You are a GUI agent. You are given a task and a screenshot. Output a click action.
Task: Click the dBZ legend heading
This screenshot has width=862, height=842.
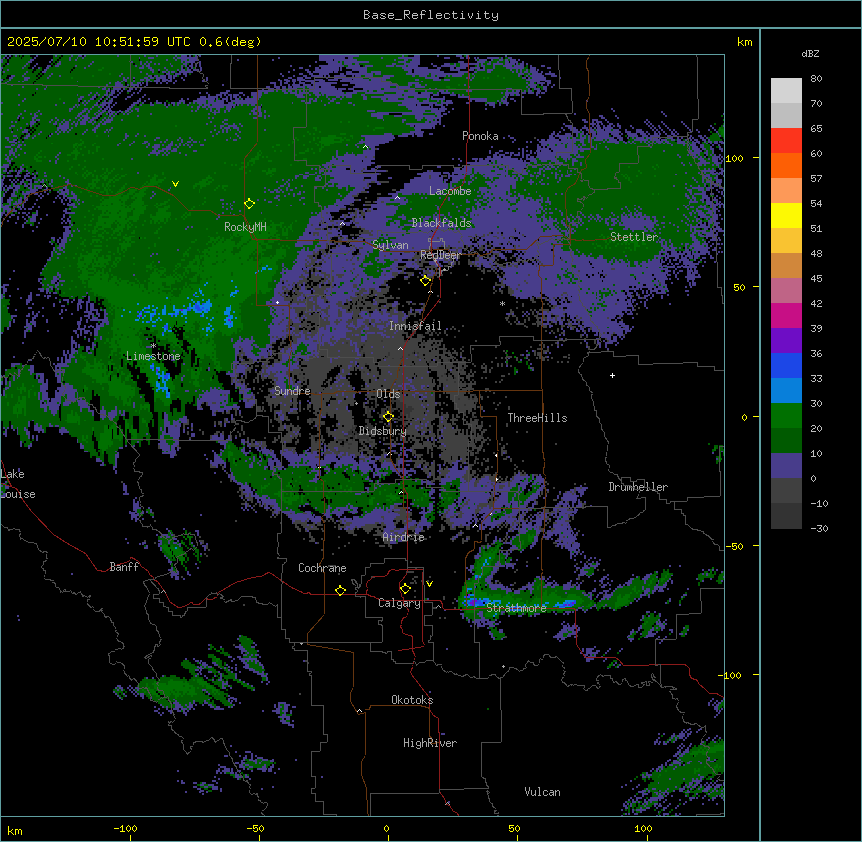pyautogui.click(x=810, y=54)
